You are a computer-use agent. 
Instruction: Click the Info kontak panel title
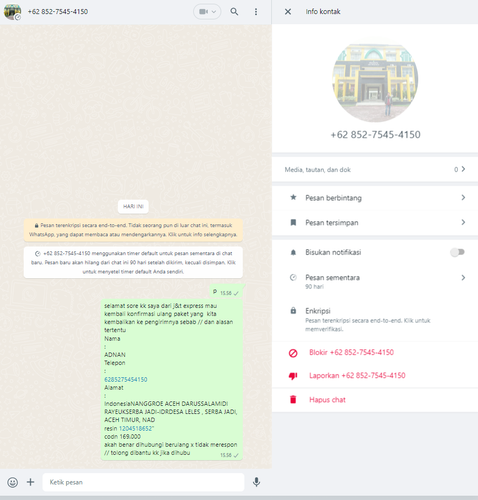[x=323, y=12]
